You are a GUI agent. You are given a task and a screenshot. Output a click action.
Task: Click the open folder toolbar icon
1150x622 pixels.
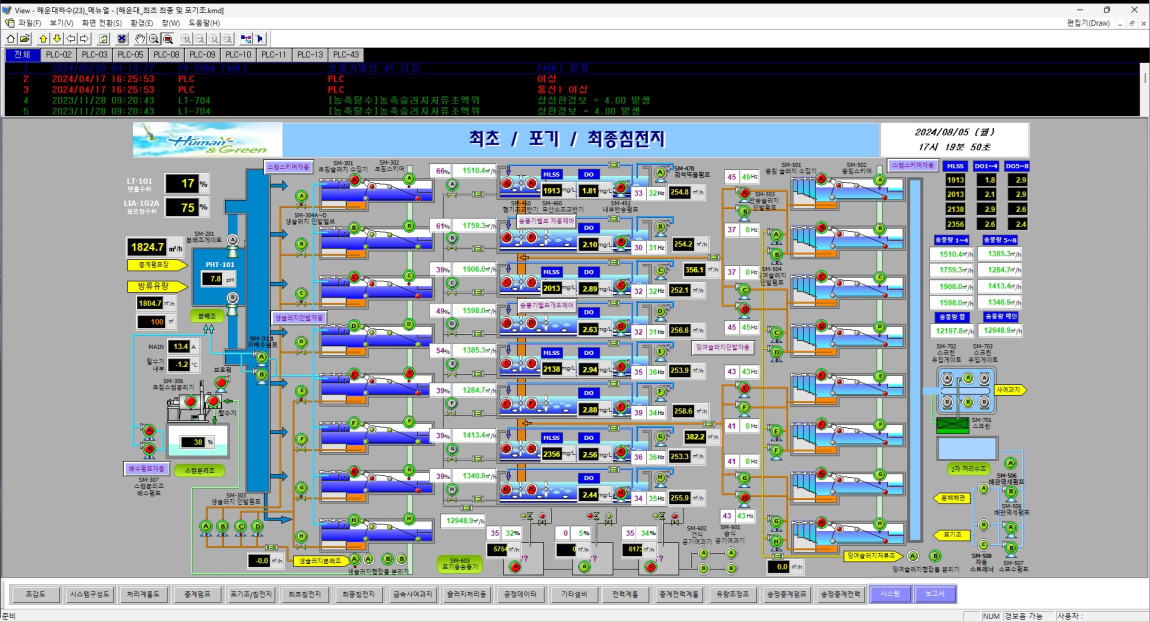25,38
